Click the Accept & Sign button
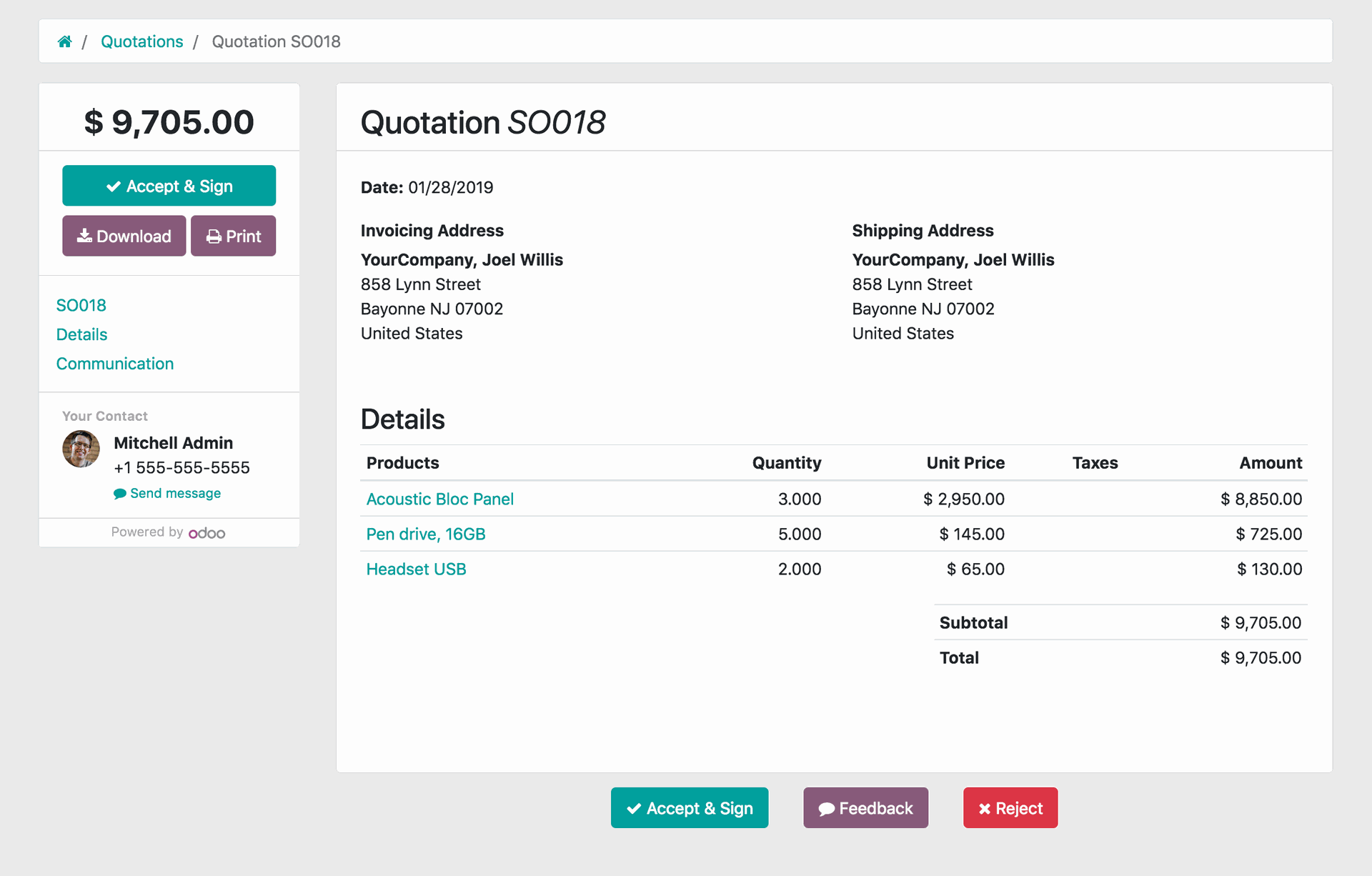The height and width of the screenshot is (876, 1372). [x=170, y=185]
